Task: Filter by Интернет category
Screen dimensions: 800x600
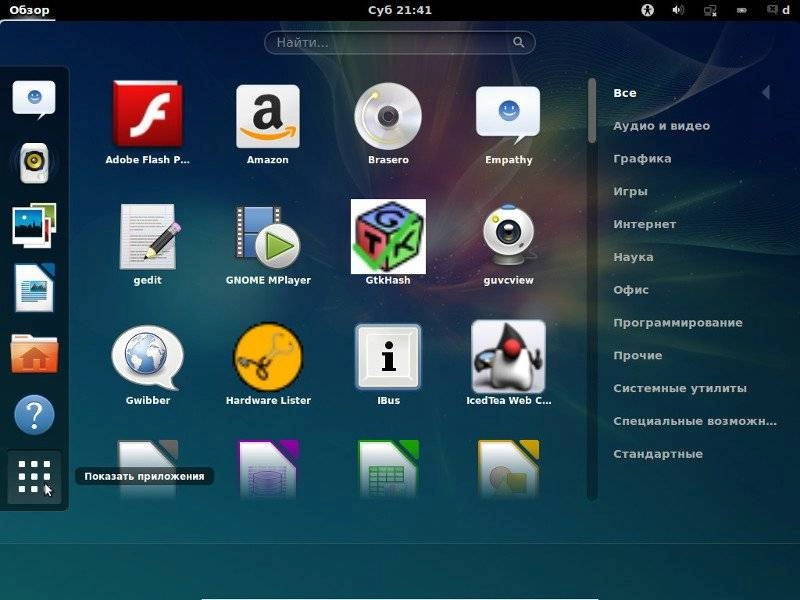Action: [645, 224]
